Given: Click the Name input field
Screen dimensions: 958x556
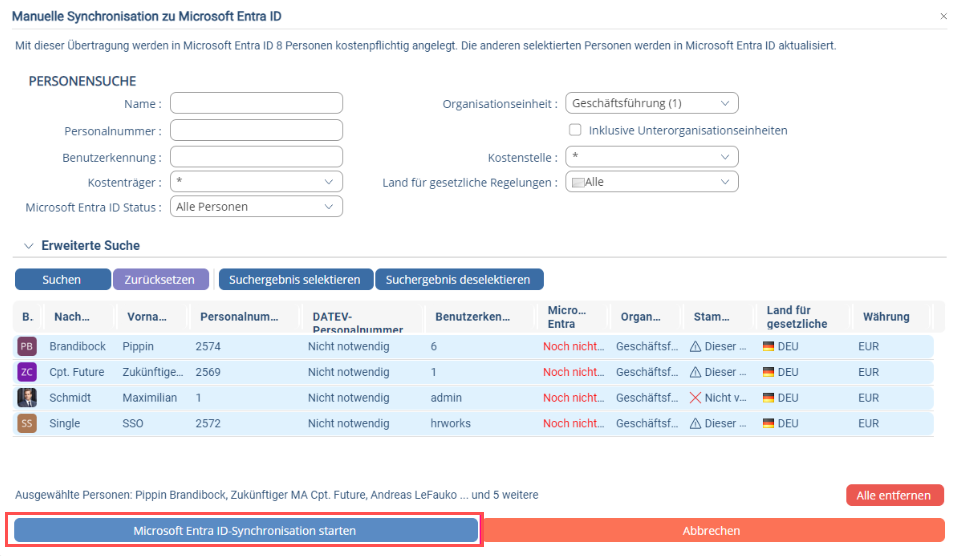Looking at the screenshot, I should point(257,103).
